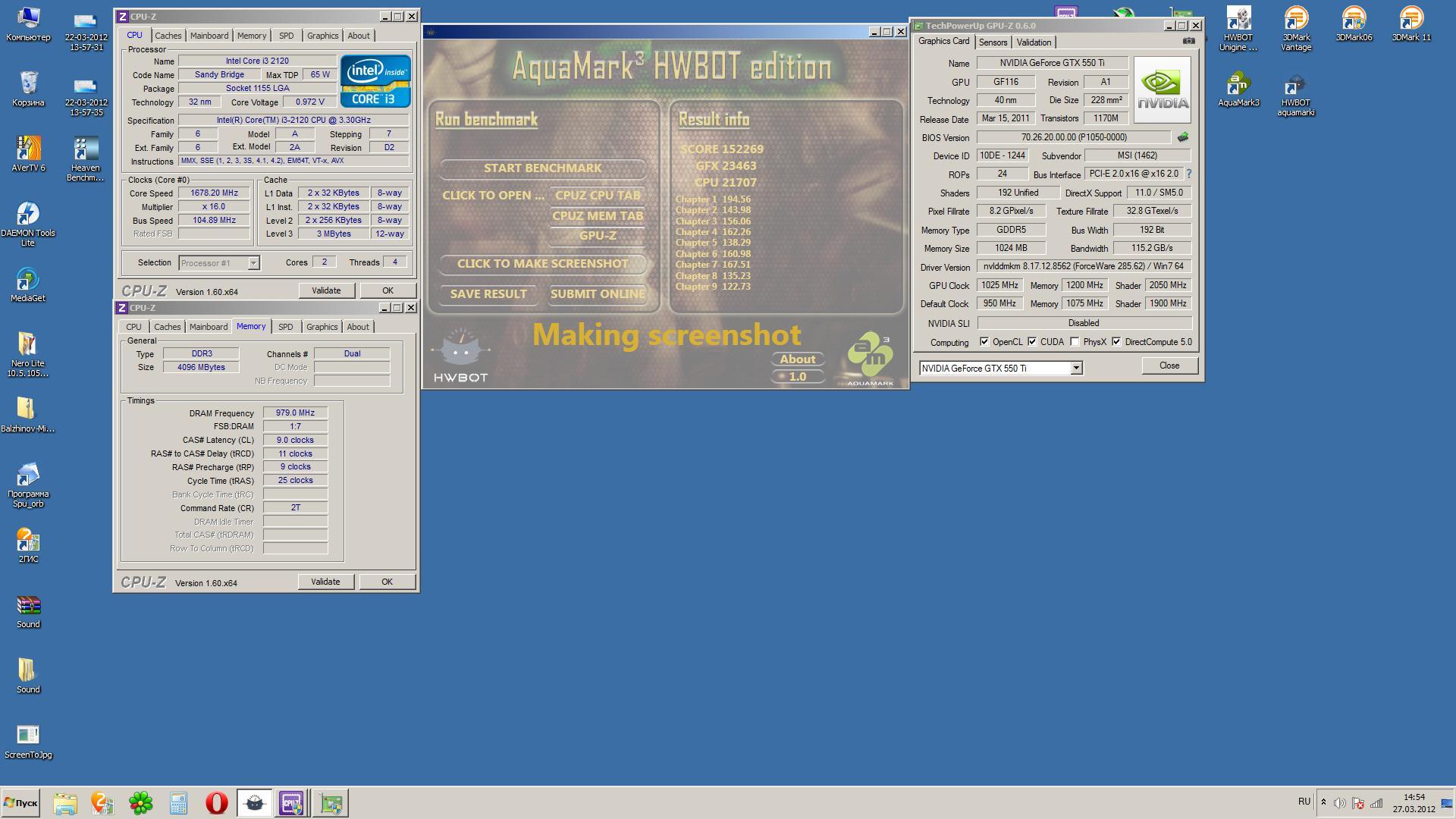This screenshot has height=819, width=1456.
Task: Open DAEMON Tools Lite desktop icon
Action: [28, 224]
